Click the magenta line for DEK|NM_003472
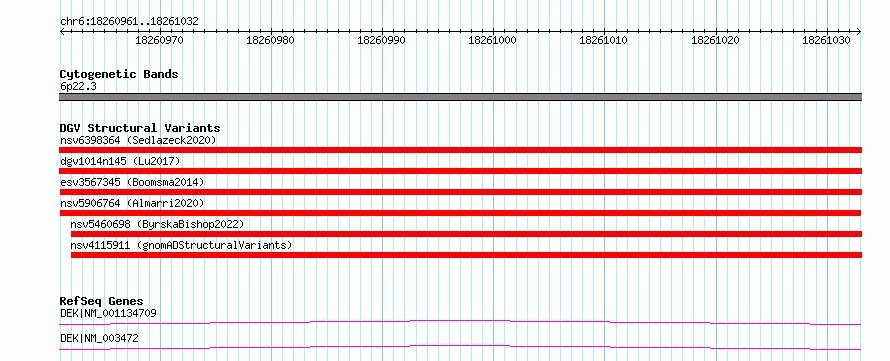The width and height of the screenshot is (890, 361). (x=460, y=347)
